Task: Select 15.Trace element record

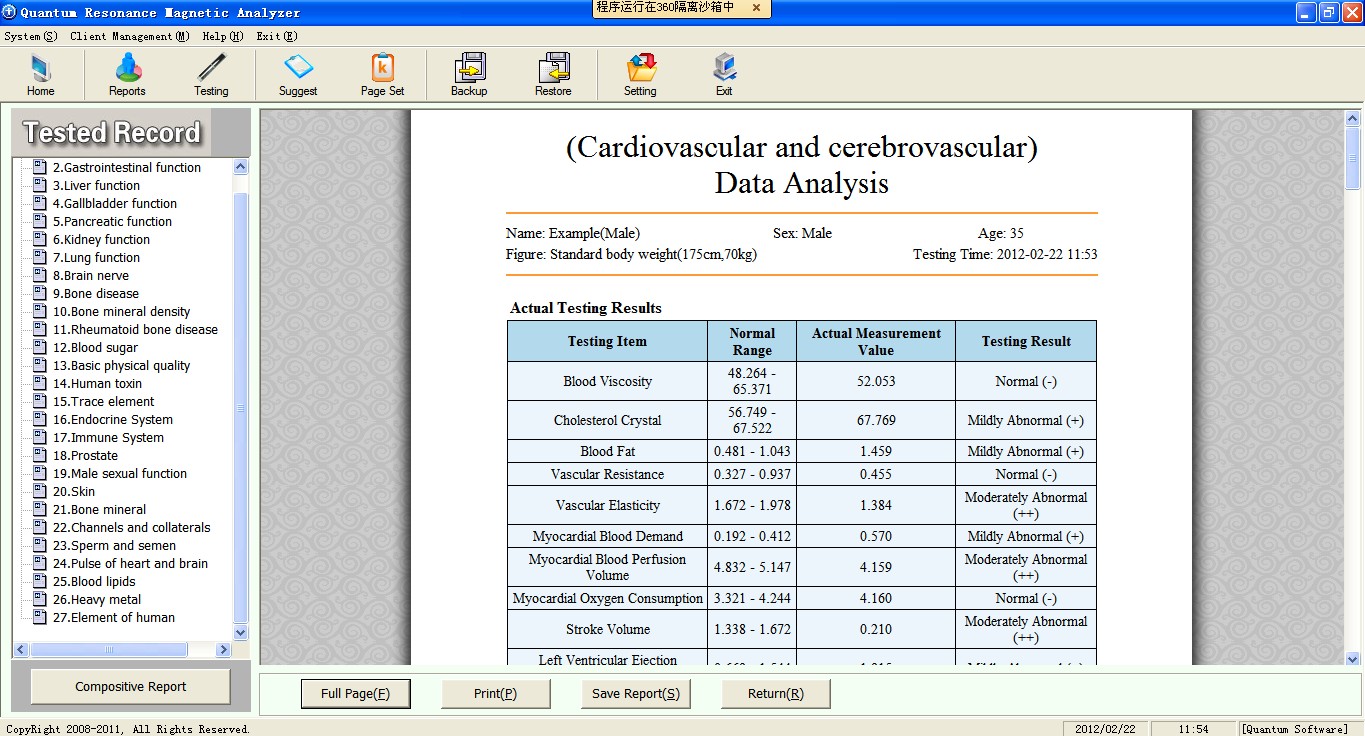Action: 104,401
